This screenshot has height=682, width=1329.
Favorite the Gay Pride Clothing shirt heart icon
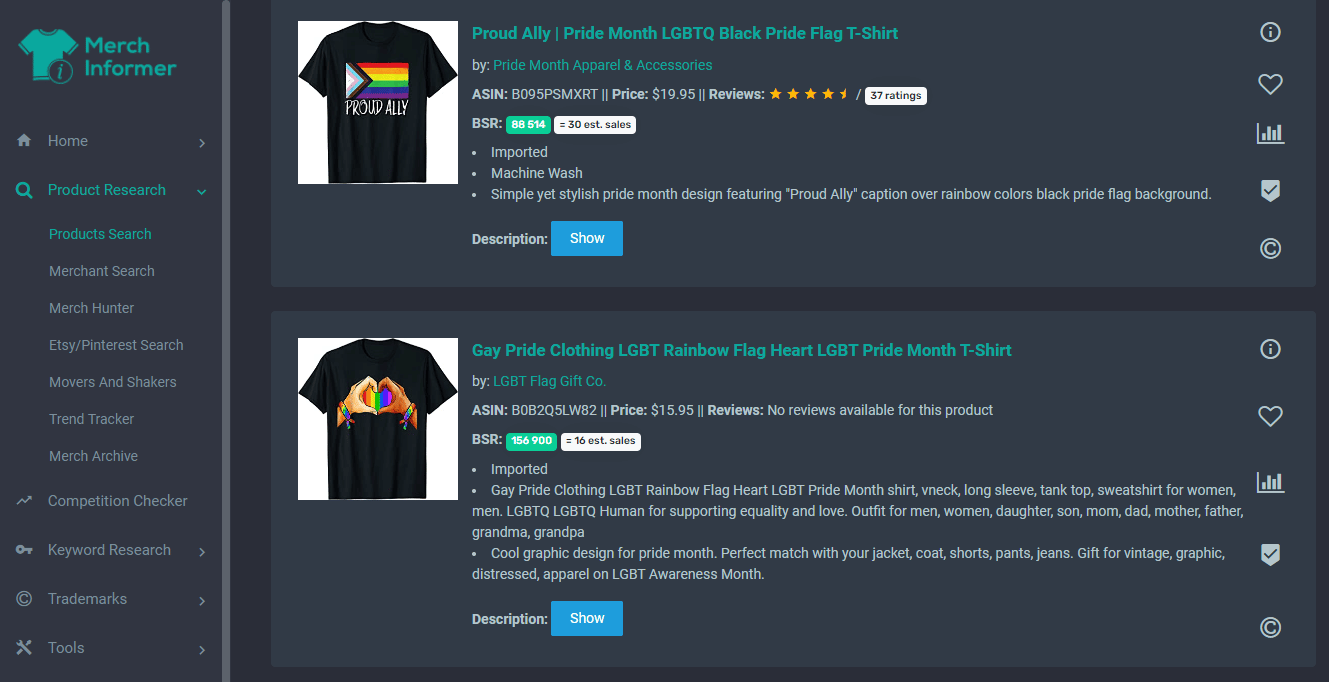point(1270,416)
